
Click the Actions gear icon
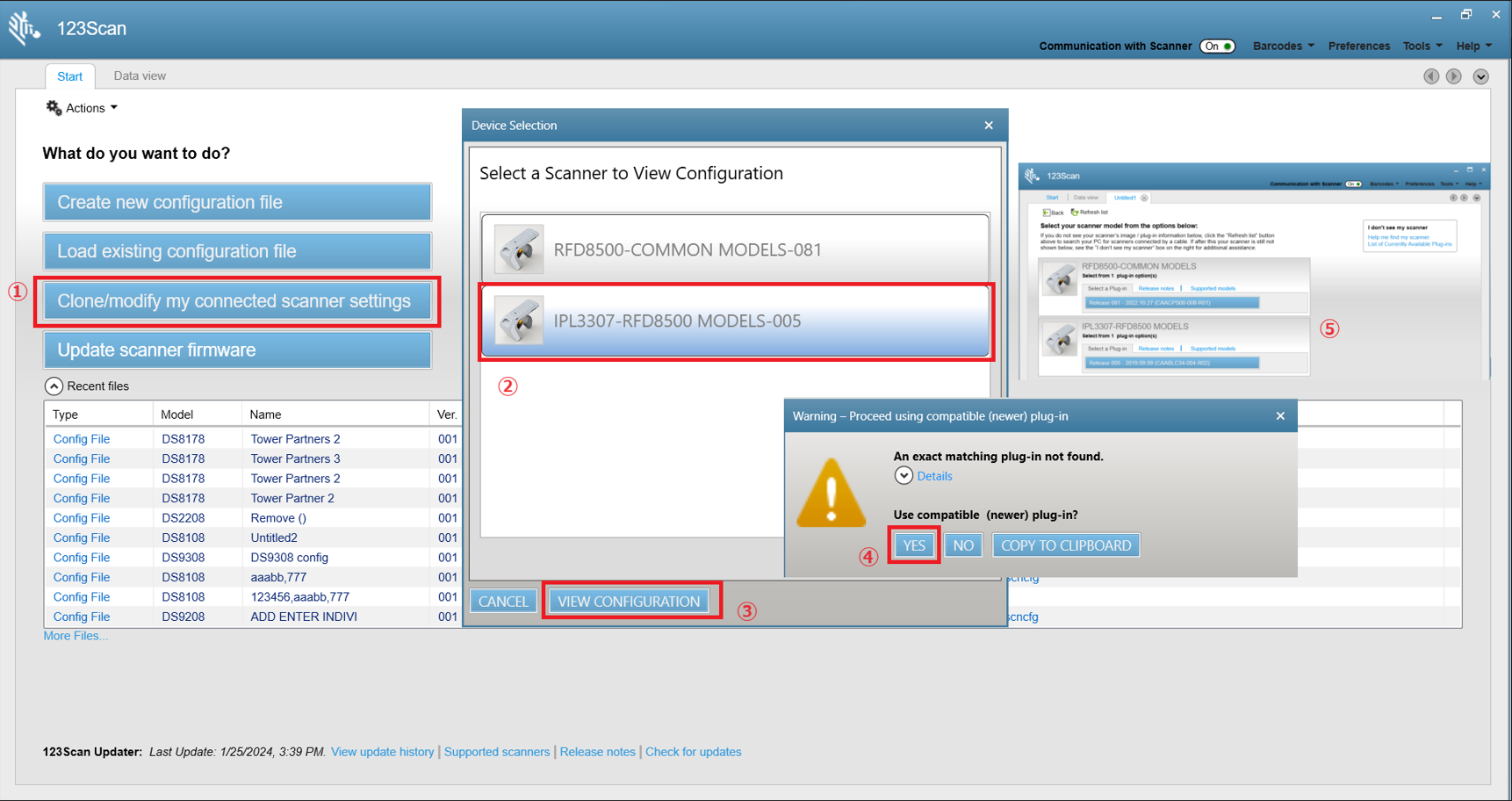54,107
